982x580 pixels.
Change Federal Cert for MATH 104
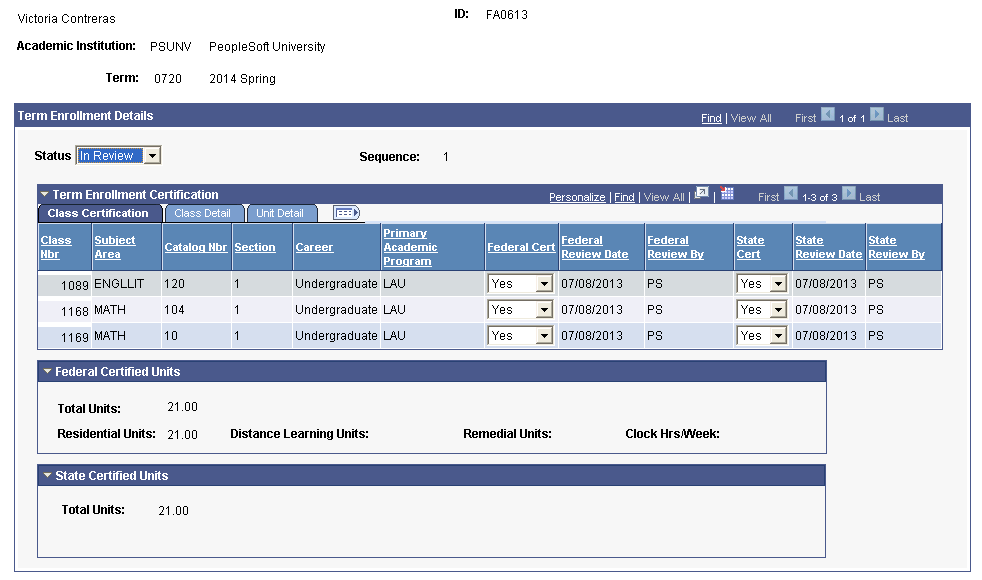coord(540,309)
